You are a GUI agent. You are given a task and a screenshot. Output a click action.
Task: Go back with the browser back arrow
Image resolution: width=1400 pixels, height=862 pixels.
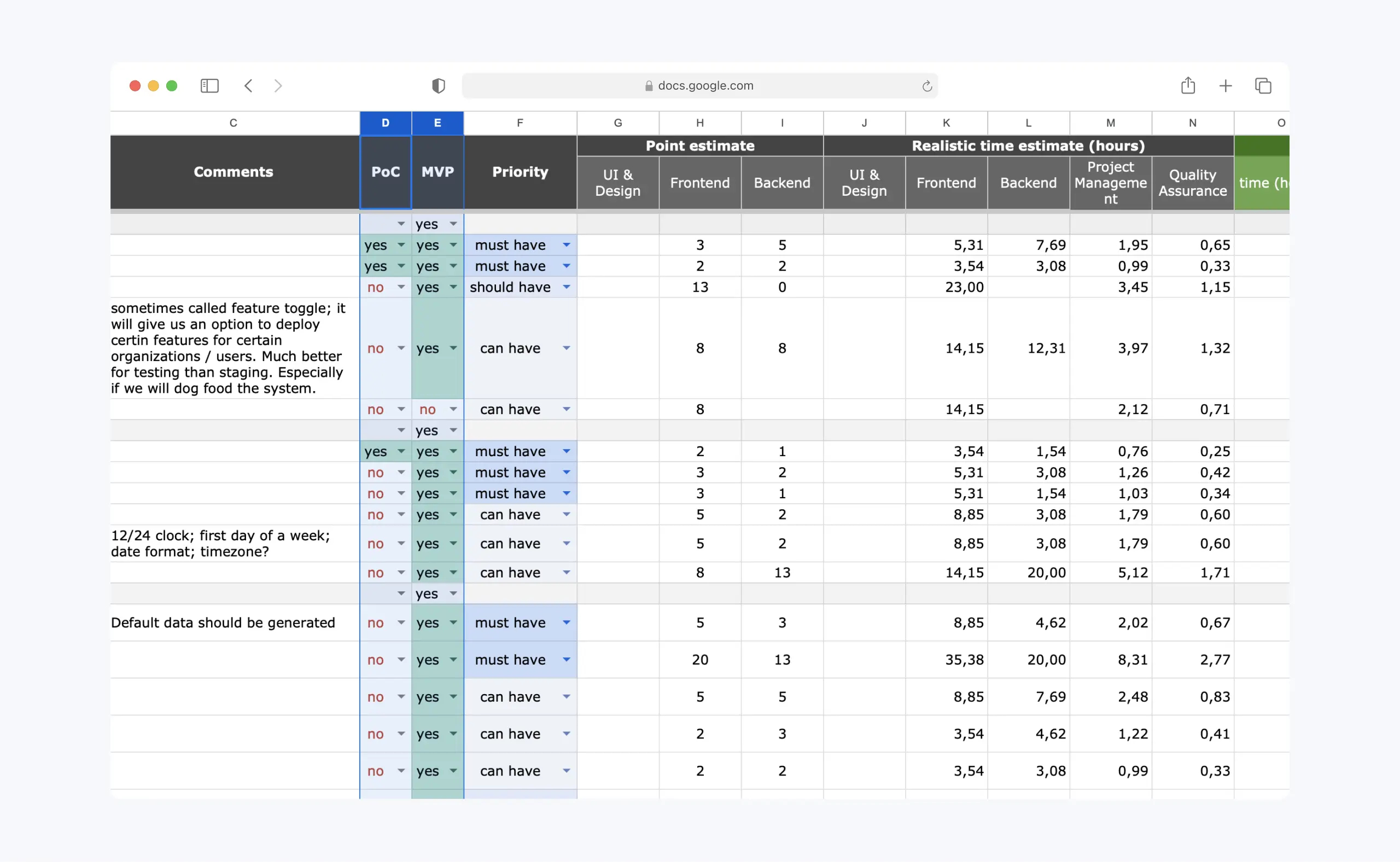tap(248, 85)
